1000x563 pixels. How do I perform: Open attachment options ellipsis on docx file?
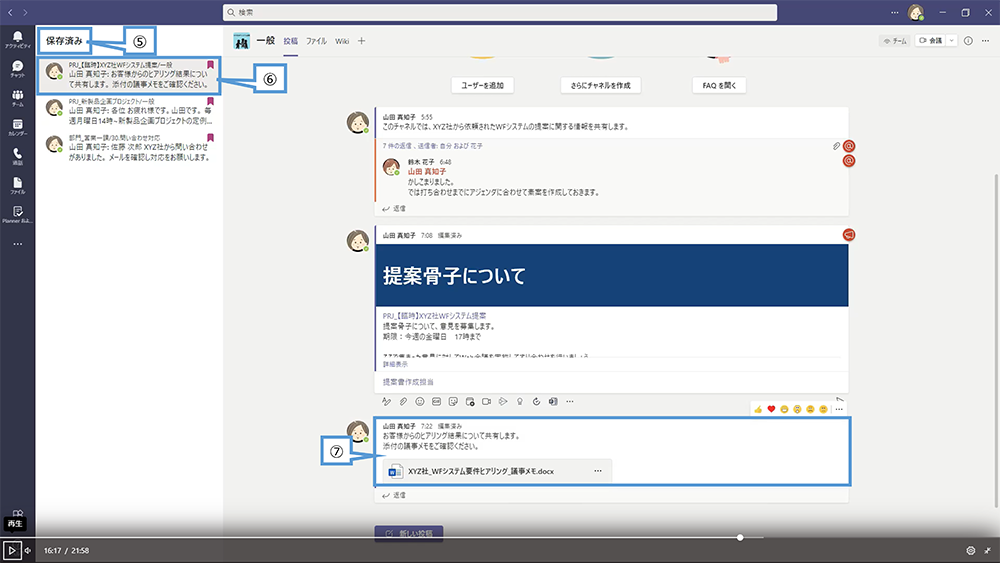[x=598, y=471]
